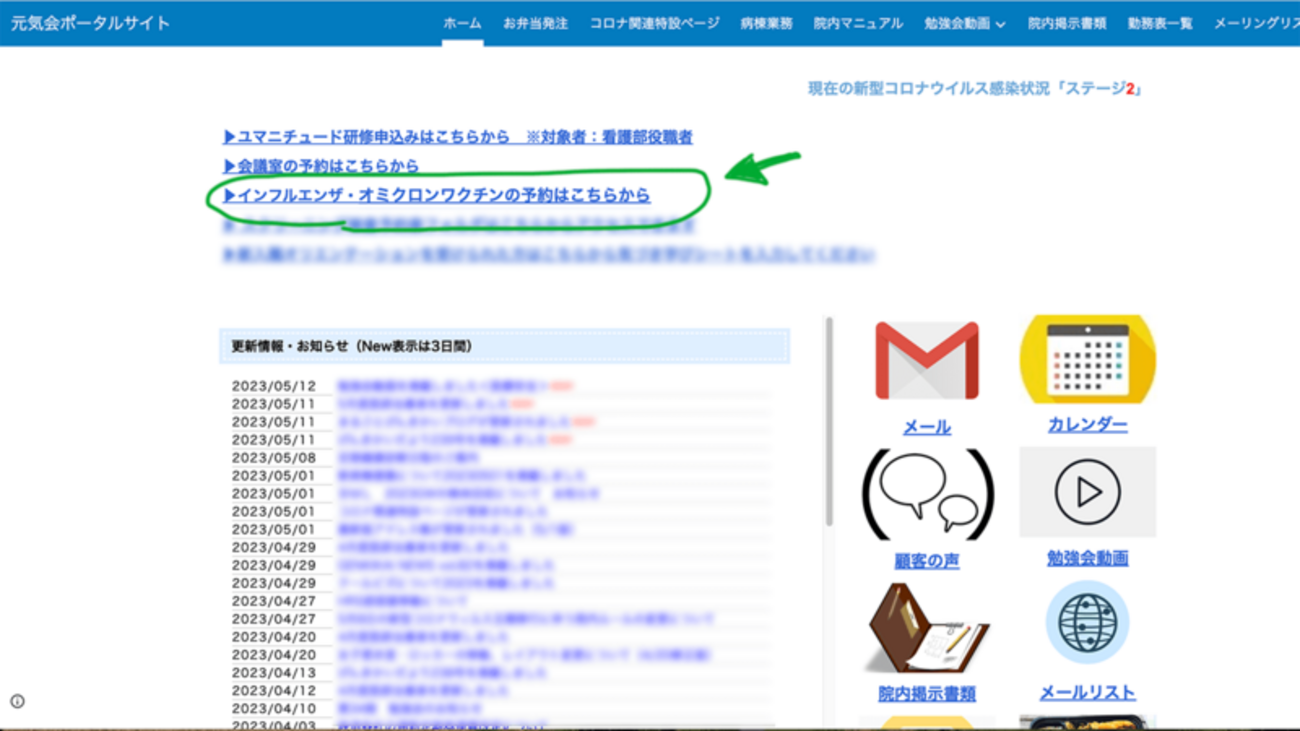1300x731 pixels.
Task: Click the メール text link
Action: tap(927, 427)
